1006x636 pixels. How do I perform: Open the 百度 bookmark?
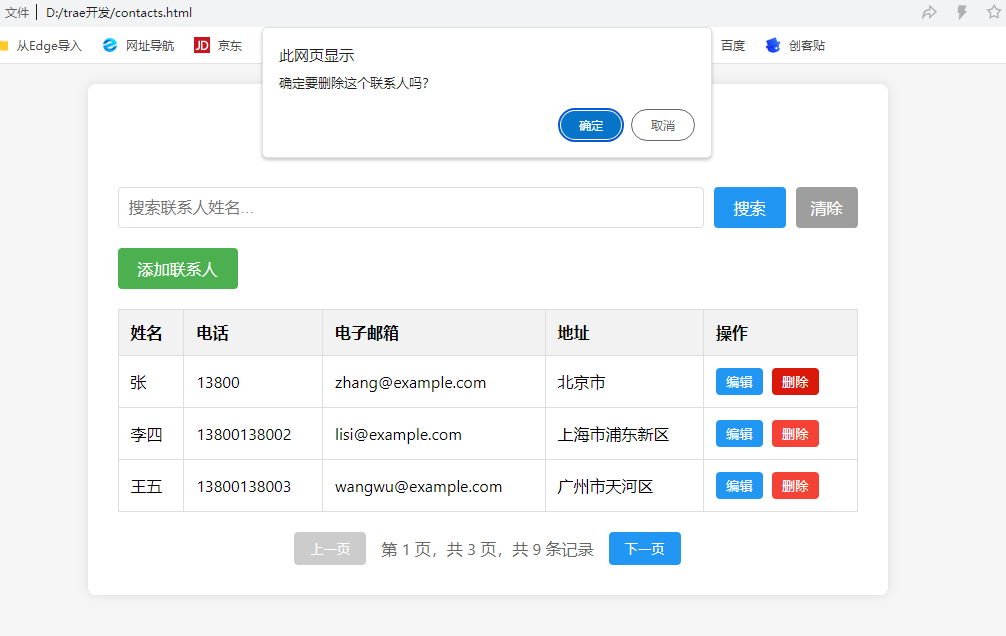pyautogui.click(x=733, y=46)
